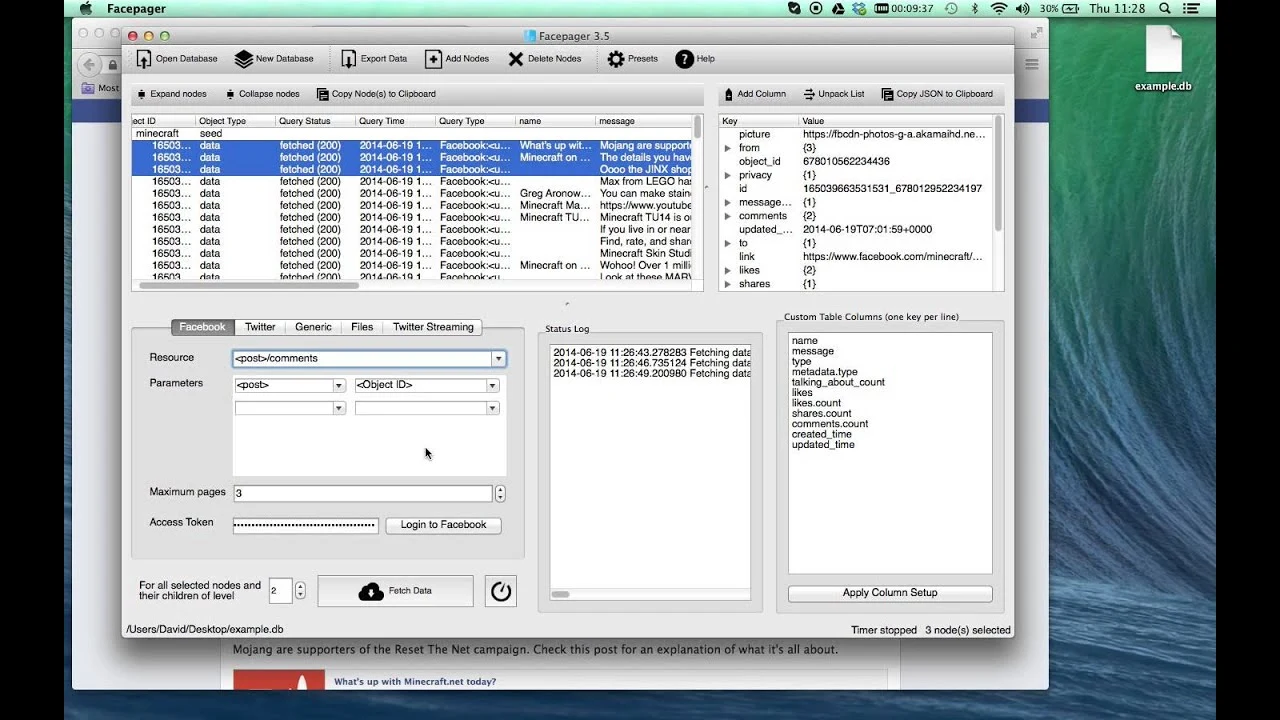Screen dimensions: 1280x720
Task: Click the Apply Column Setup button
Action: (x=889, y=593)
